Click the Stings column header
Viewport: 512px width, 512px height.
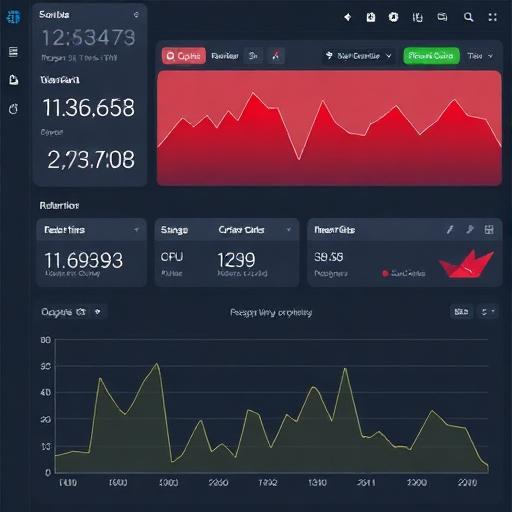pyautogui.click(x=174, y=230)
